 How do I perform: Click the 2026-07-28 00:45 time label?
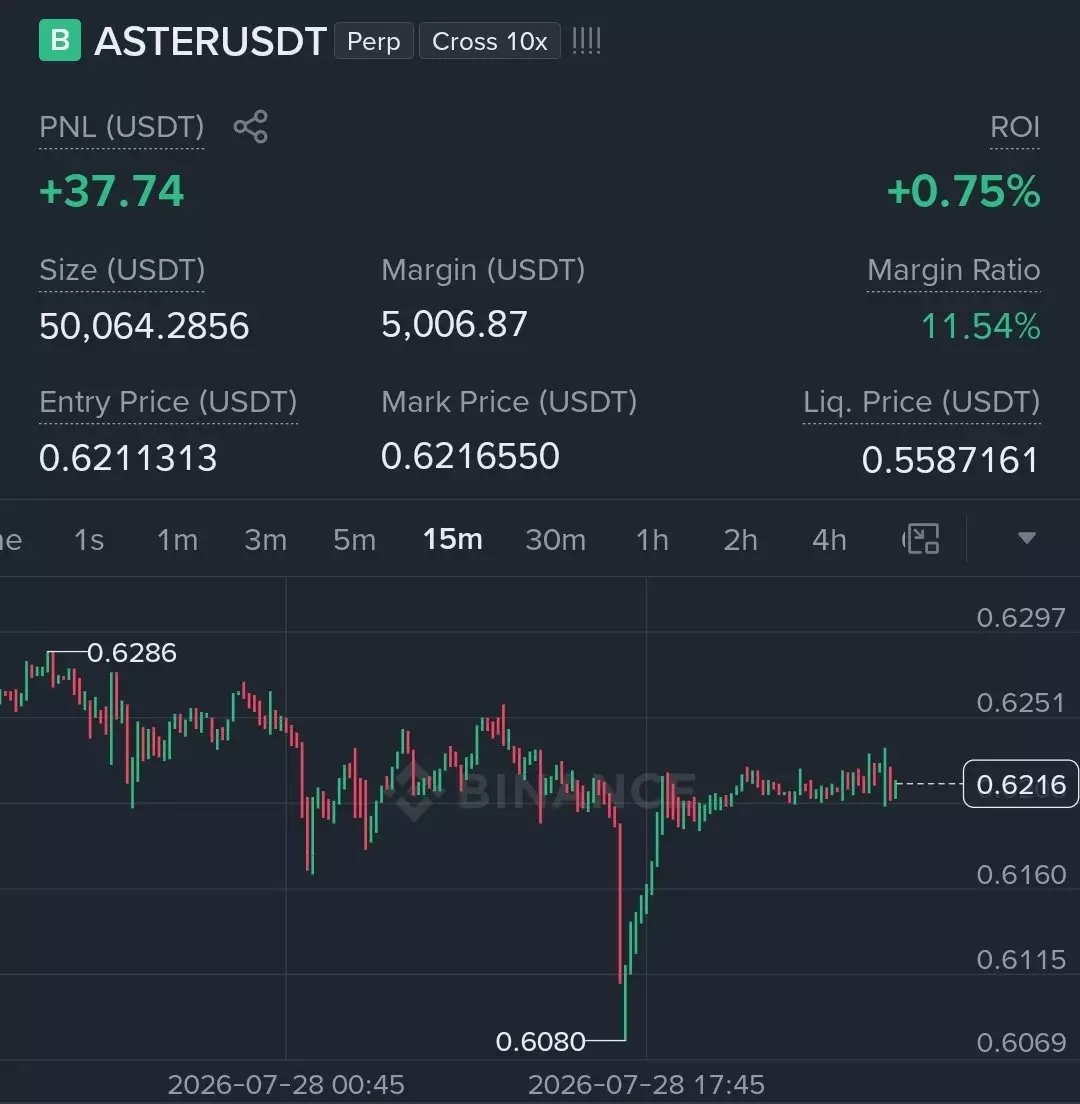[x=286, y=1084]
